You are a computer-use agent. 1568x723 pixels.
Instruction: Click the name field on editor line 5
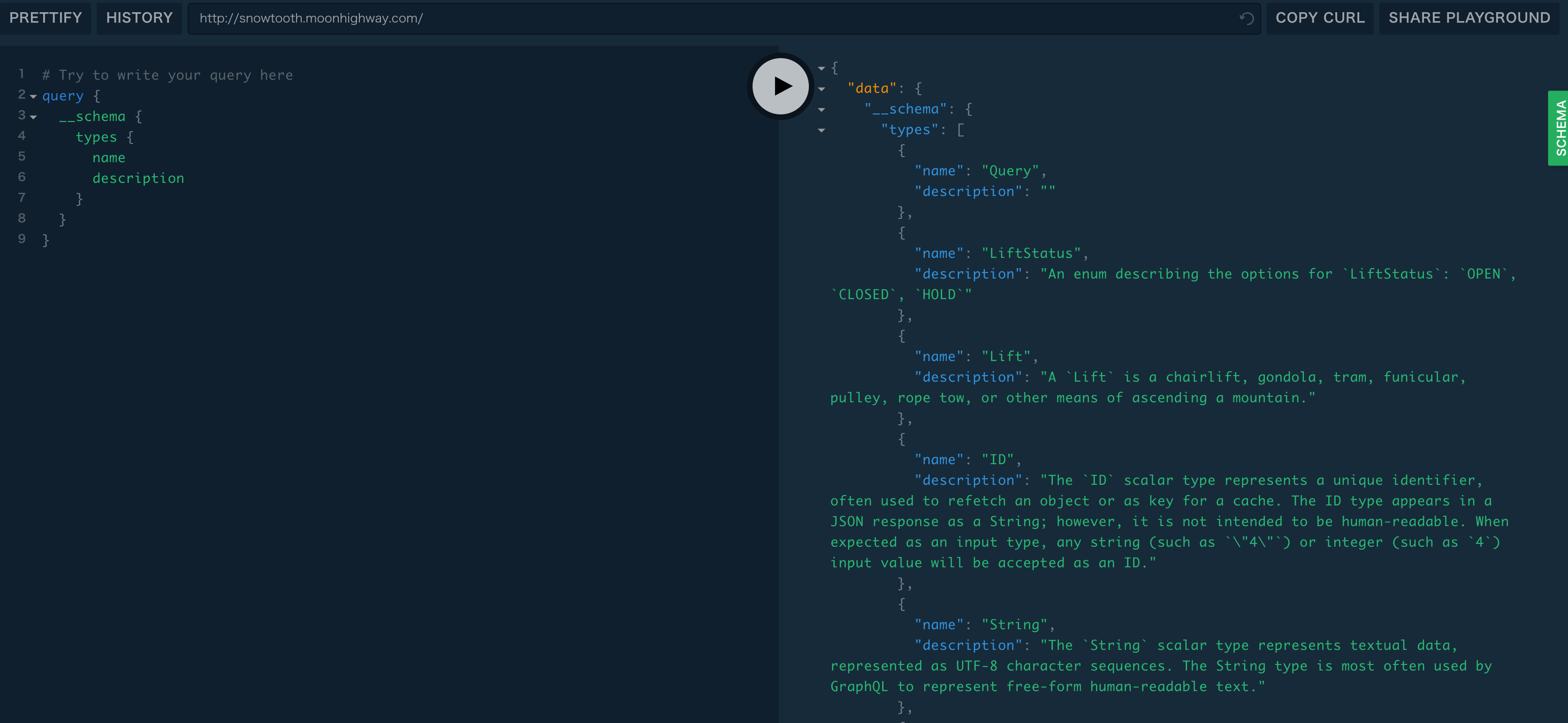coord(108,158)
